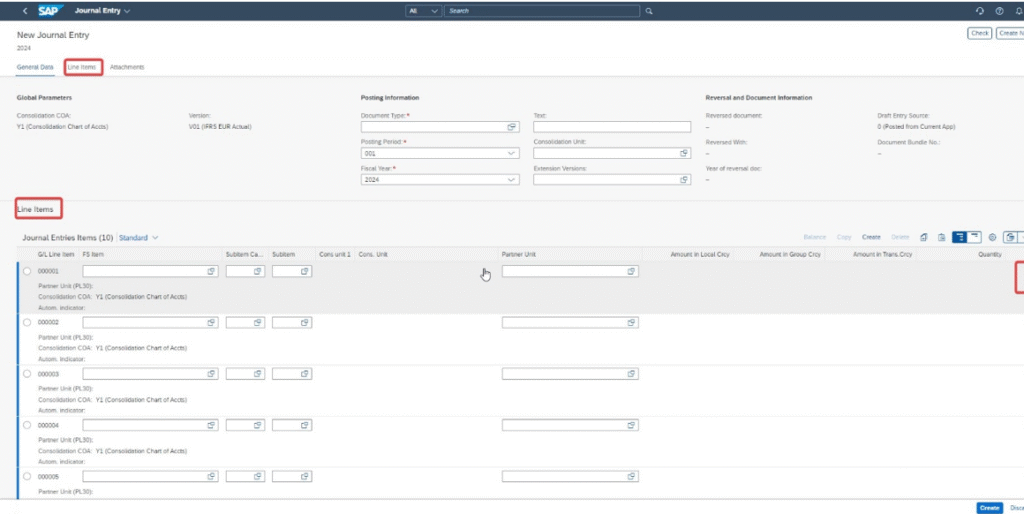The image size is (1024, 514).
Task: Open the help question mark icon
Action: coord(999,11)
